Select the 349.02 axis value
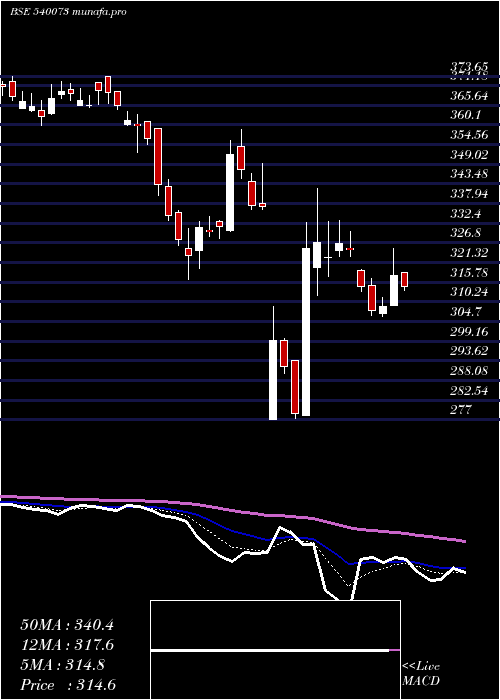This screenshot has height=700, width=500. (x=469, y=154)
